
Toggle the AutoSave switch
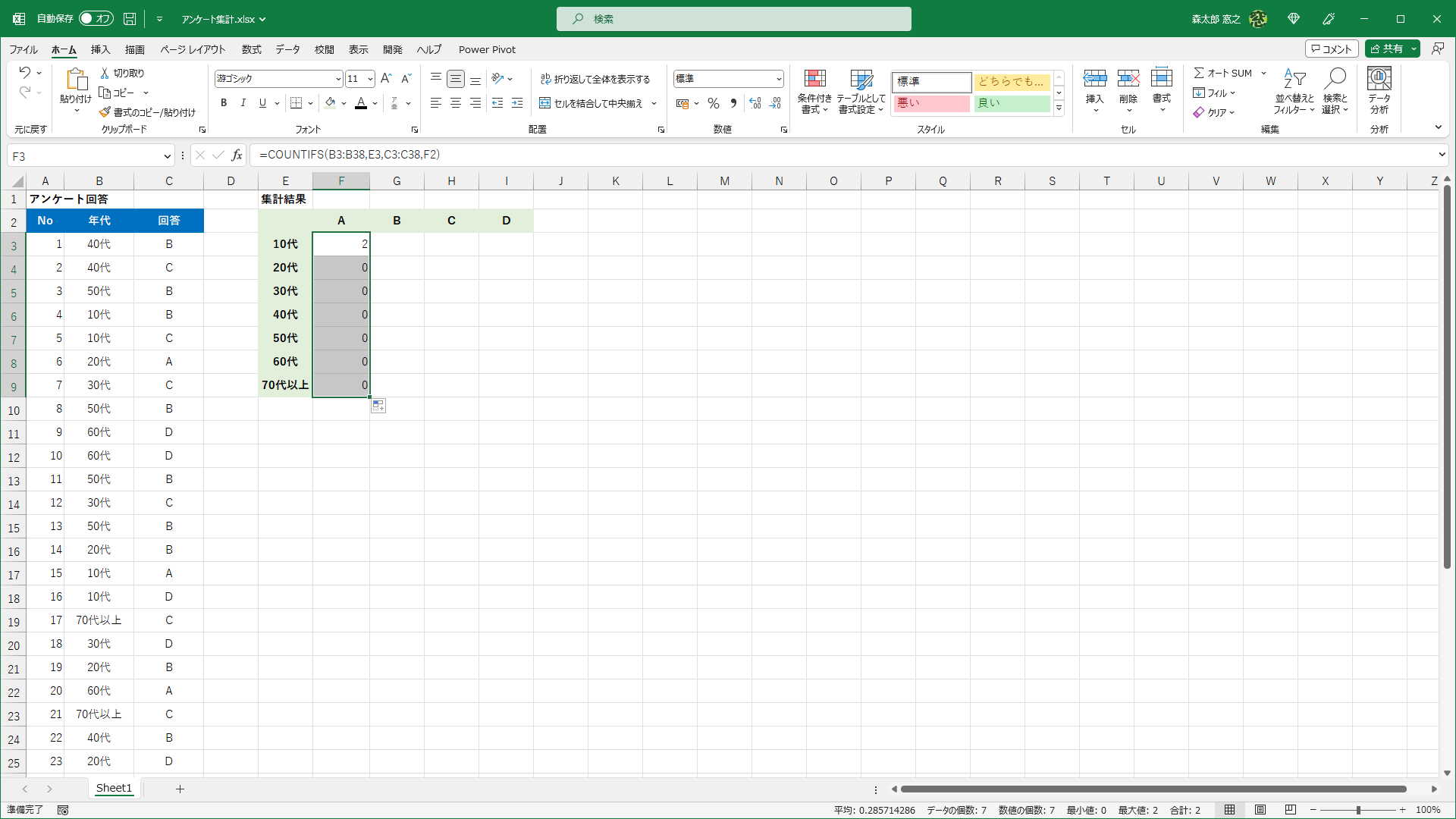coord(96,19)
